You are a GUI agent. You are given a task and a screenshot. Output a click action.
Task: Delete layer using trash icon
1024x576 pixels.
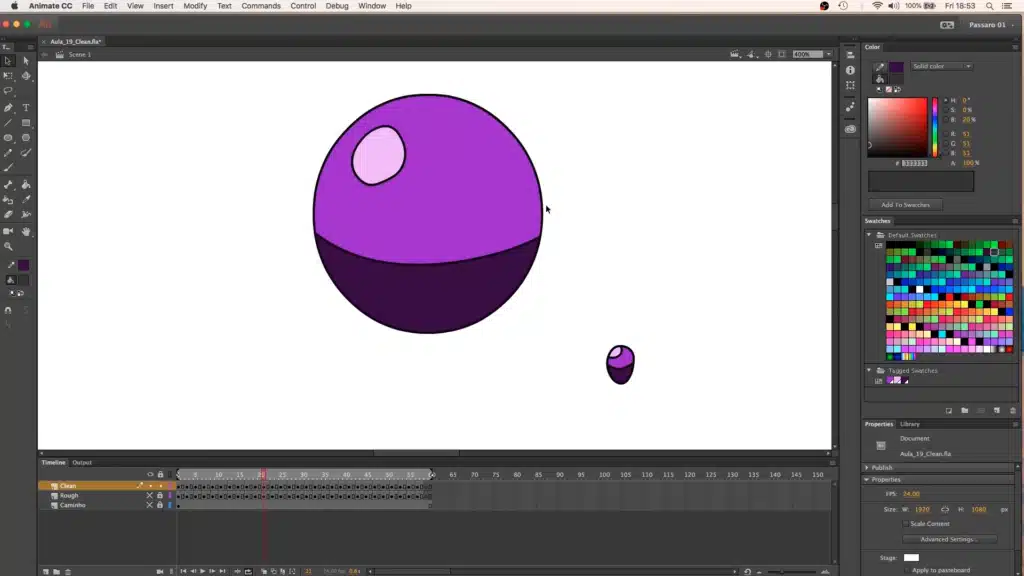pyautogui.click(x=68, y=571)
